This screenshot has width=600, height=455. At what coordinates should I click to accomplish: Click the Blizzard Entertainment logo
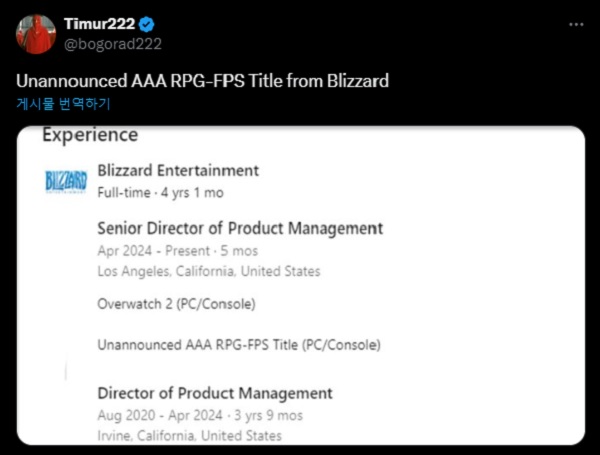(66, 181)
